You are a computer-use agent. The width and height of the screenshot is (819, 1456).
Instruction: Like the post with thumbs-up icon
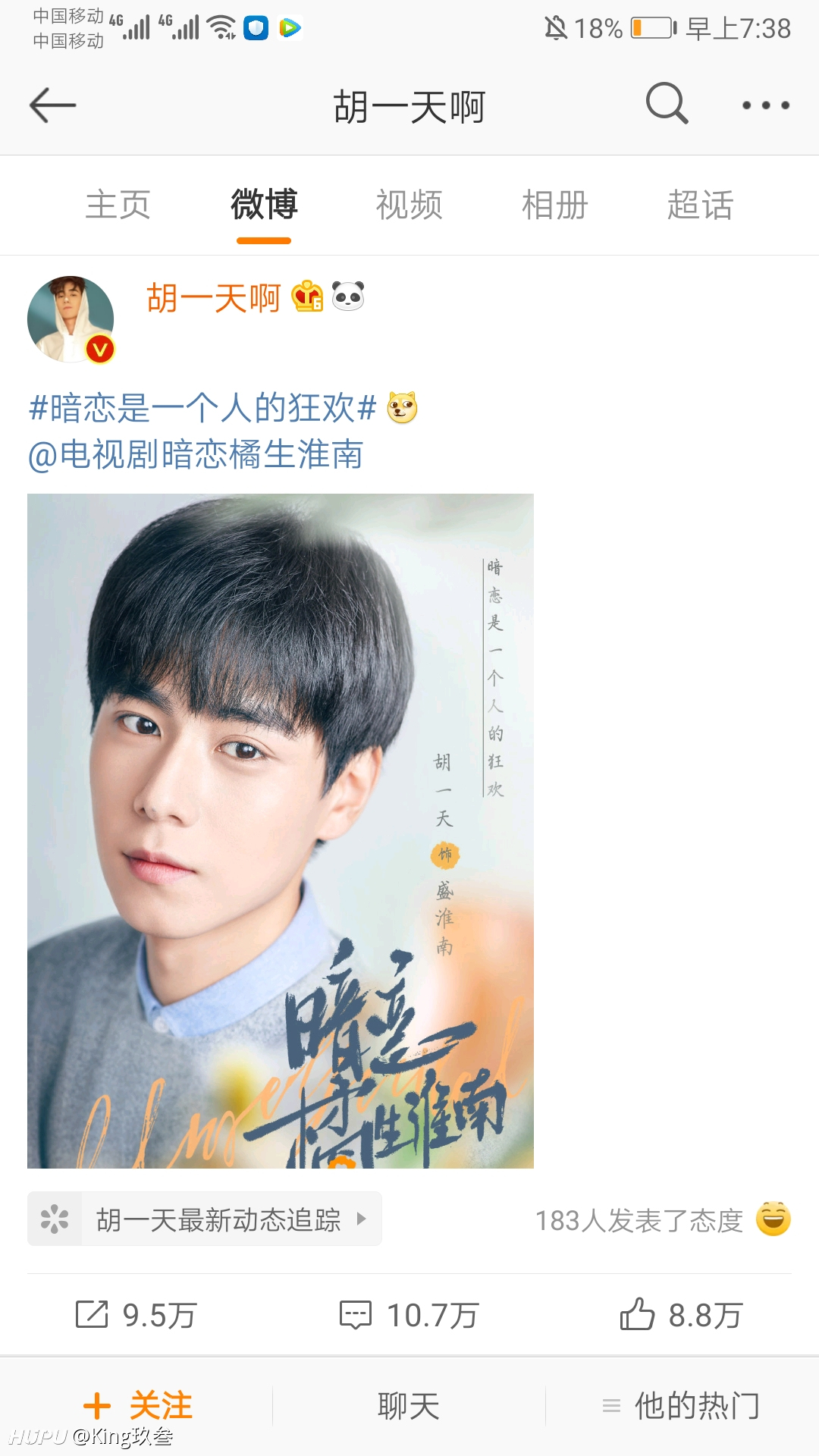pos(637,1314)
